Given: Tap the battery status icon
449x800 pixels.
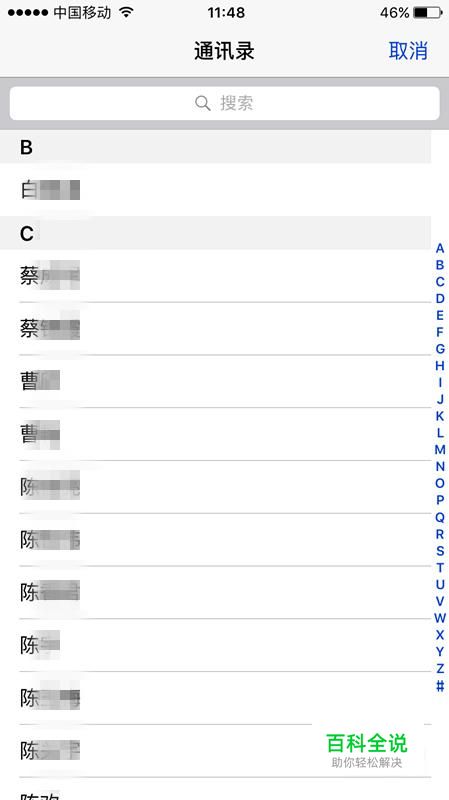Looking at the screenshot, I should [x=428, y=12].
